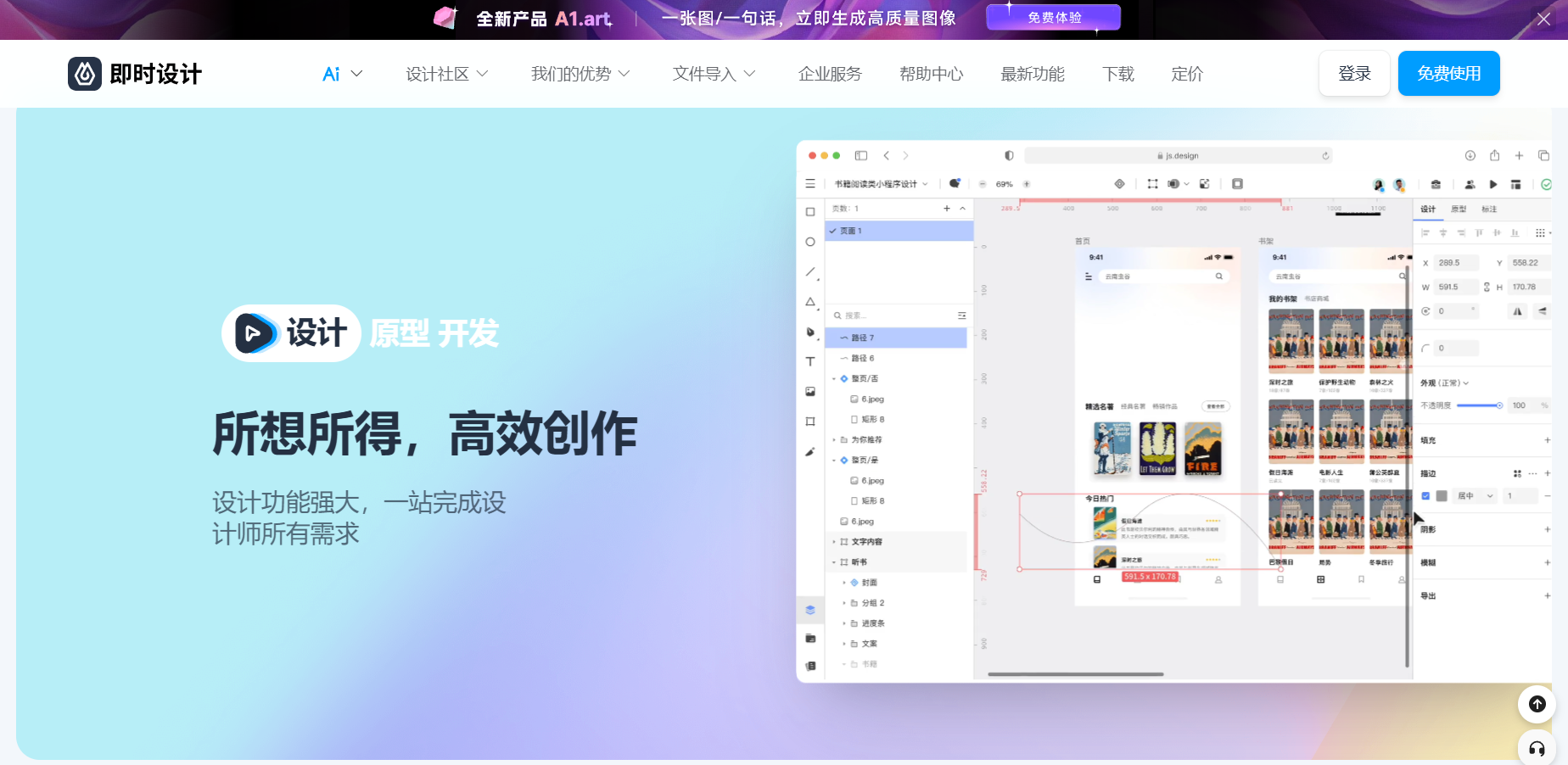Click the back-to-top arrow button
The image size is (1568, 765).
pyautogui.click(x=1537, y=704)
